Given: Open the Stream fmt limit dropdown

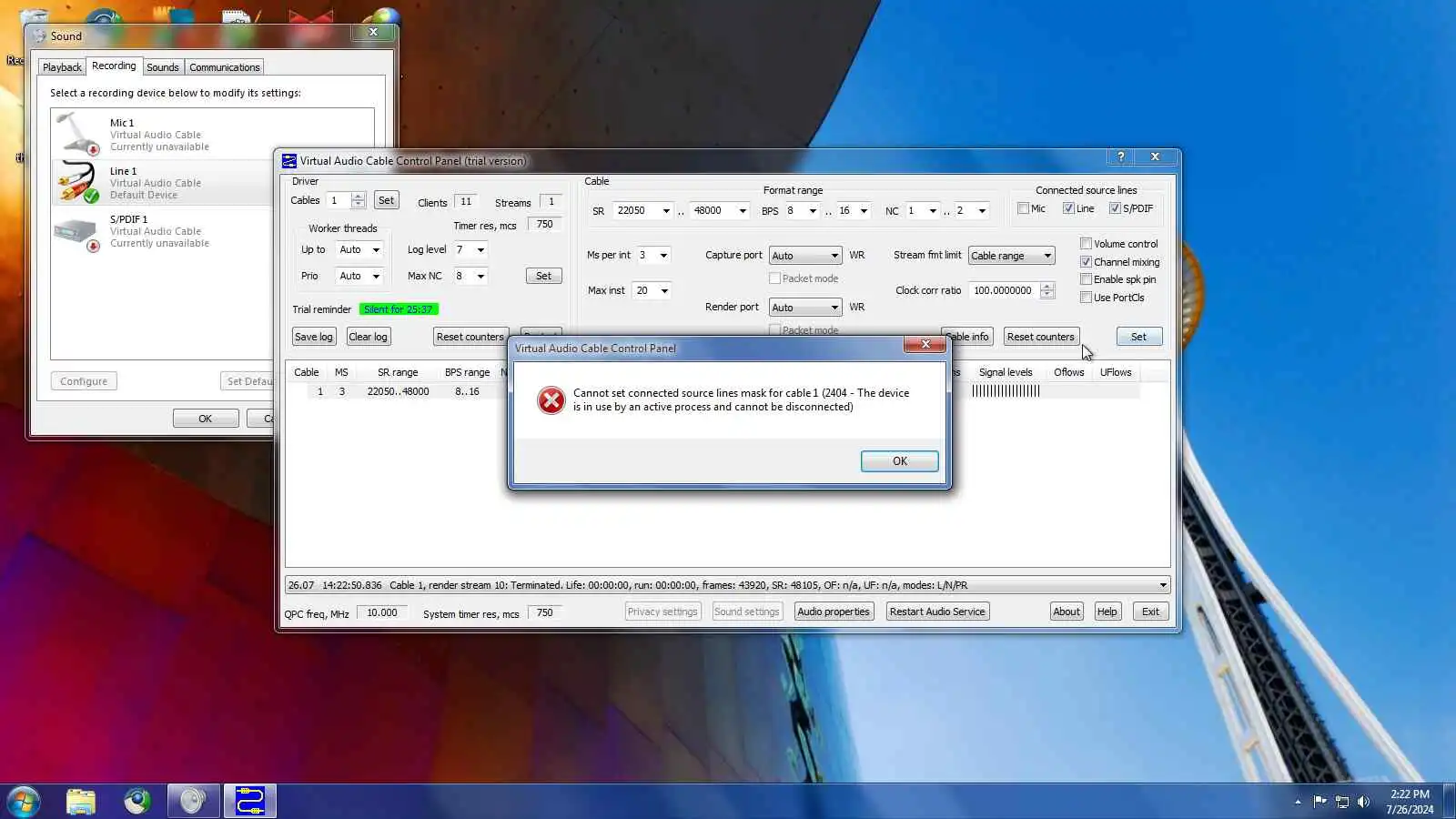Looking at the screenshot, I should point(1012,256).
